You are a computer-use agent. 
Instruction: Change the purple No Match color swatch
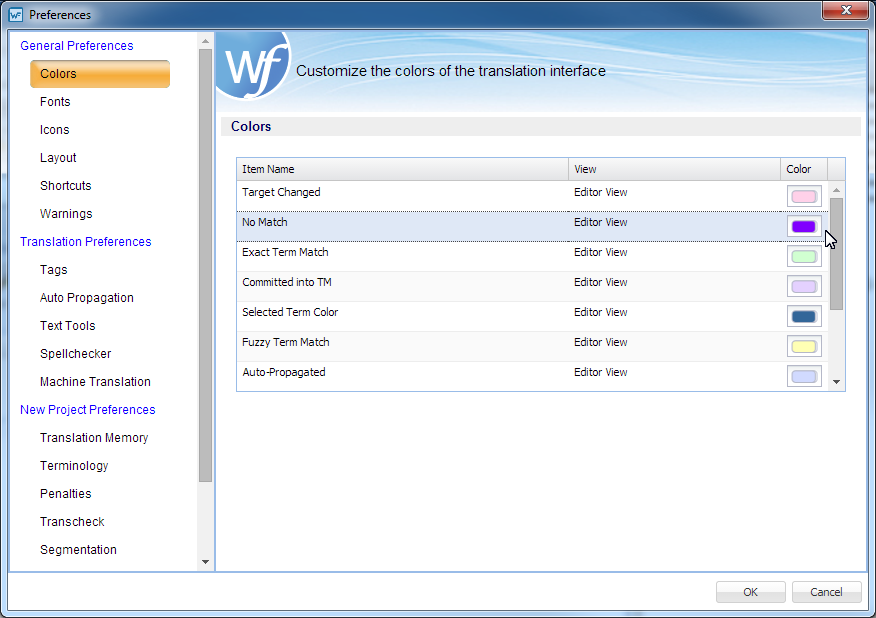click(x=804, y=227)
